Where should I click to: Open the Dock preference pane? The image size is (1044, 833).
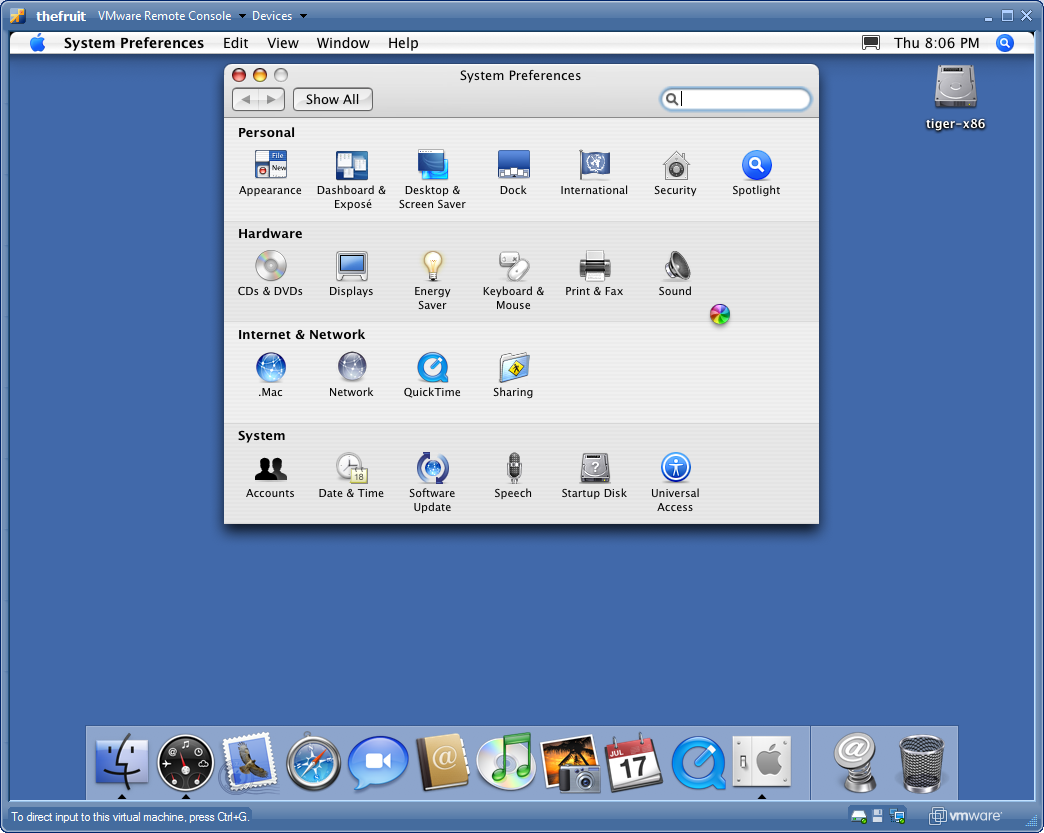point(513,172)
